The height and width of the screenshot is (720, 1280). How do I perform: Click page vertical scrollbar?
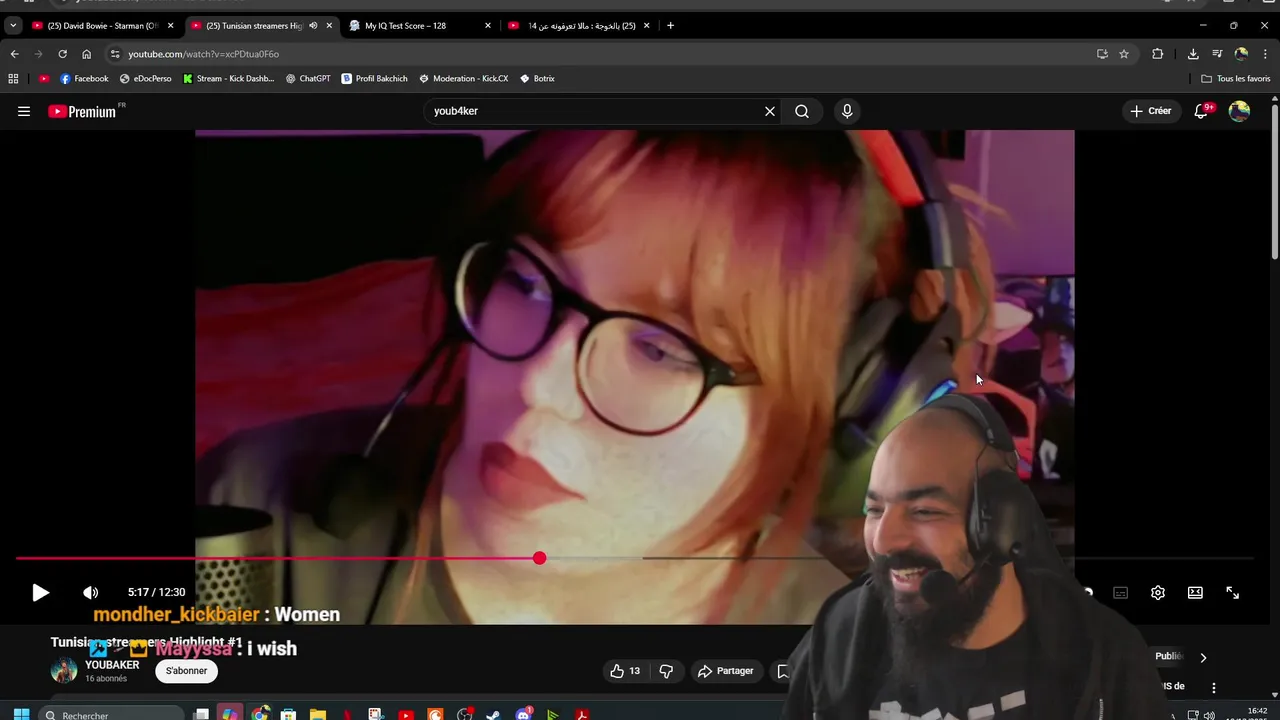(x=1275, y=180)
